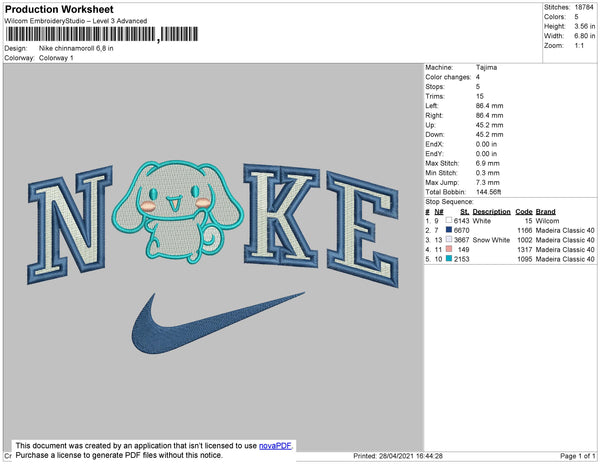The image size is (600, 464).
Task: Click the 'Description' column header
Action: pyautogui.click(x=491, y=212)
